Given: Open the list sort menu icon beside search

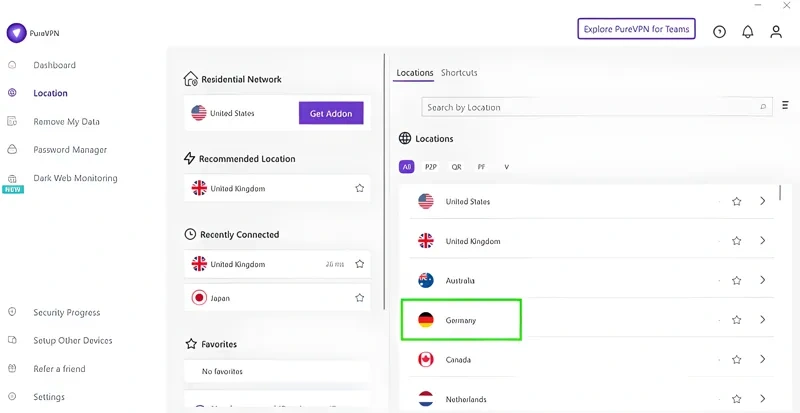Looking at the screenshot, I should coord(785,106).
